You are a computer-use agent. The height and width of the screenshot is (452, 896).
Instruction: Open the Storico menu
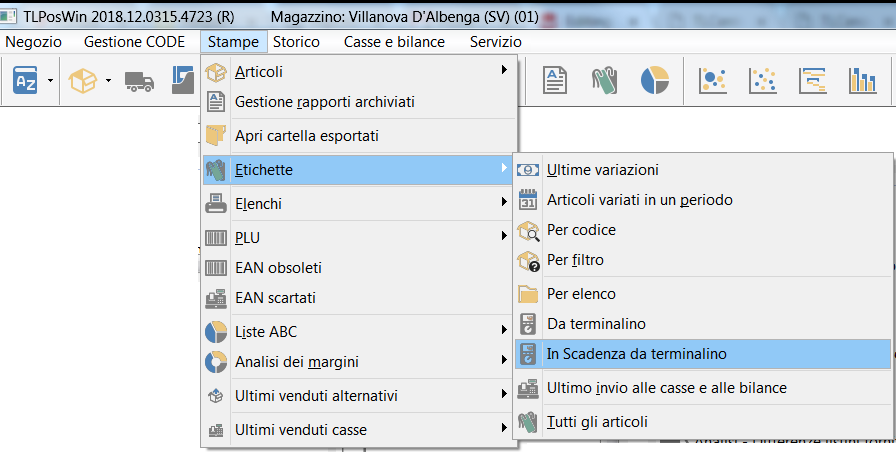coord(296,42)
